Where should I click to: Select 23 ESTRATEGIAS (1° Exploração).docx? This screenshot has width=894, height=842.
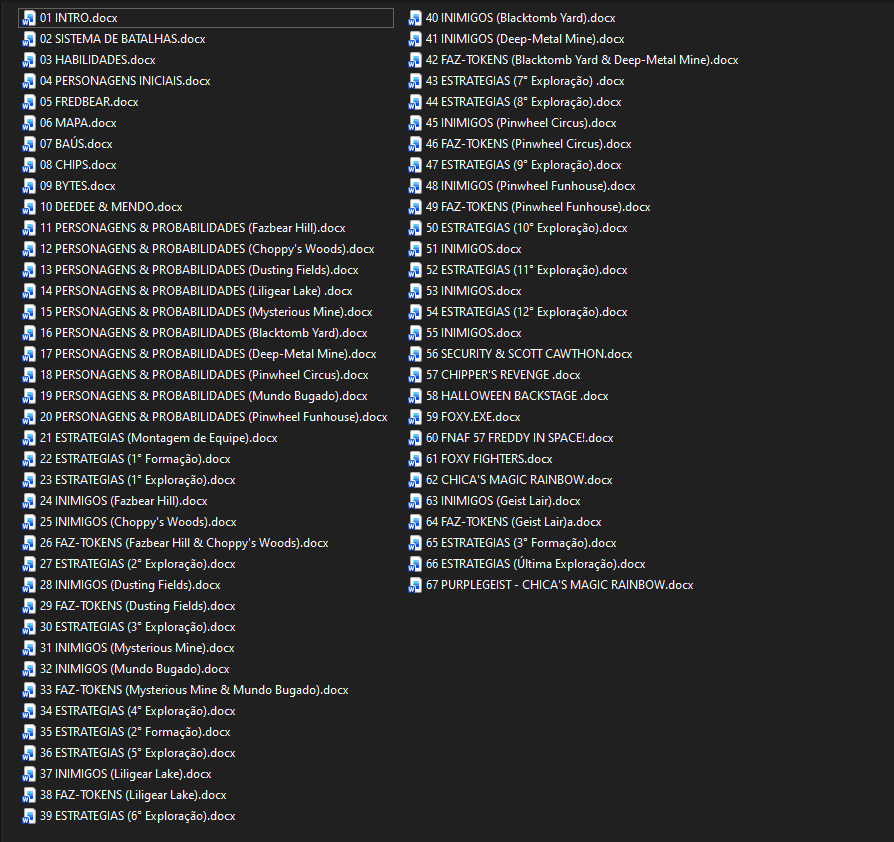pos(137,480)
